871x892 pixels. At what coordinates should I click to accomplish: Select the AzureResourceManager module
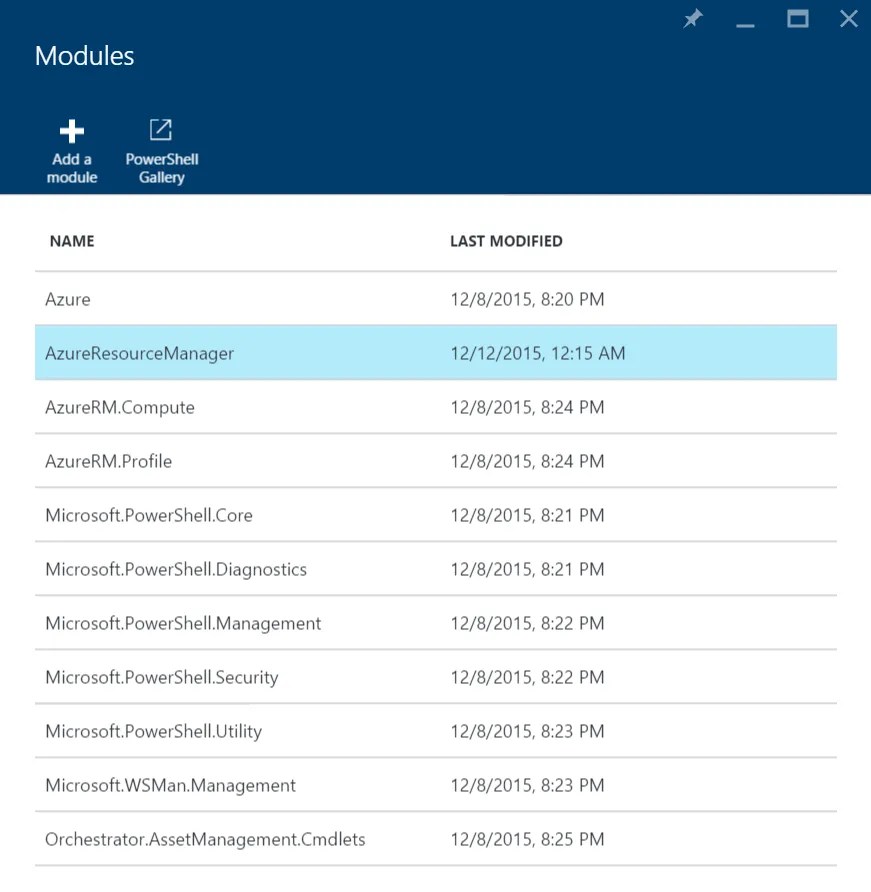436,353
